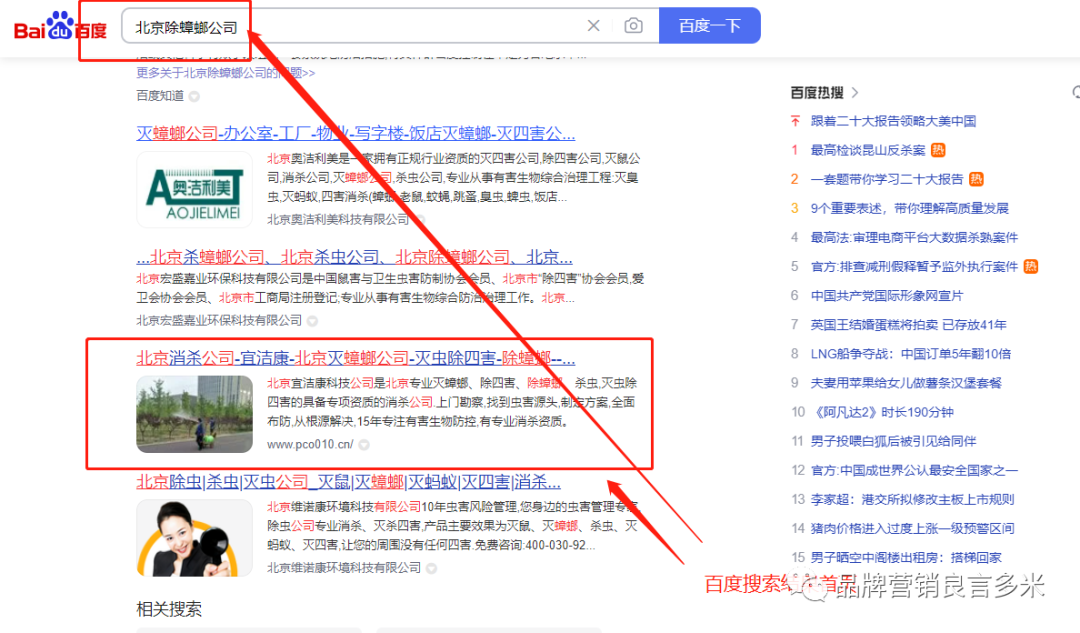Open 跟着二十大报告领略大美中国
This screenshot has height=633, width=1080.
click(x=893, y=121)
